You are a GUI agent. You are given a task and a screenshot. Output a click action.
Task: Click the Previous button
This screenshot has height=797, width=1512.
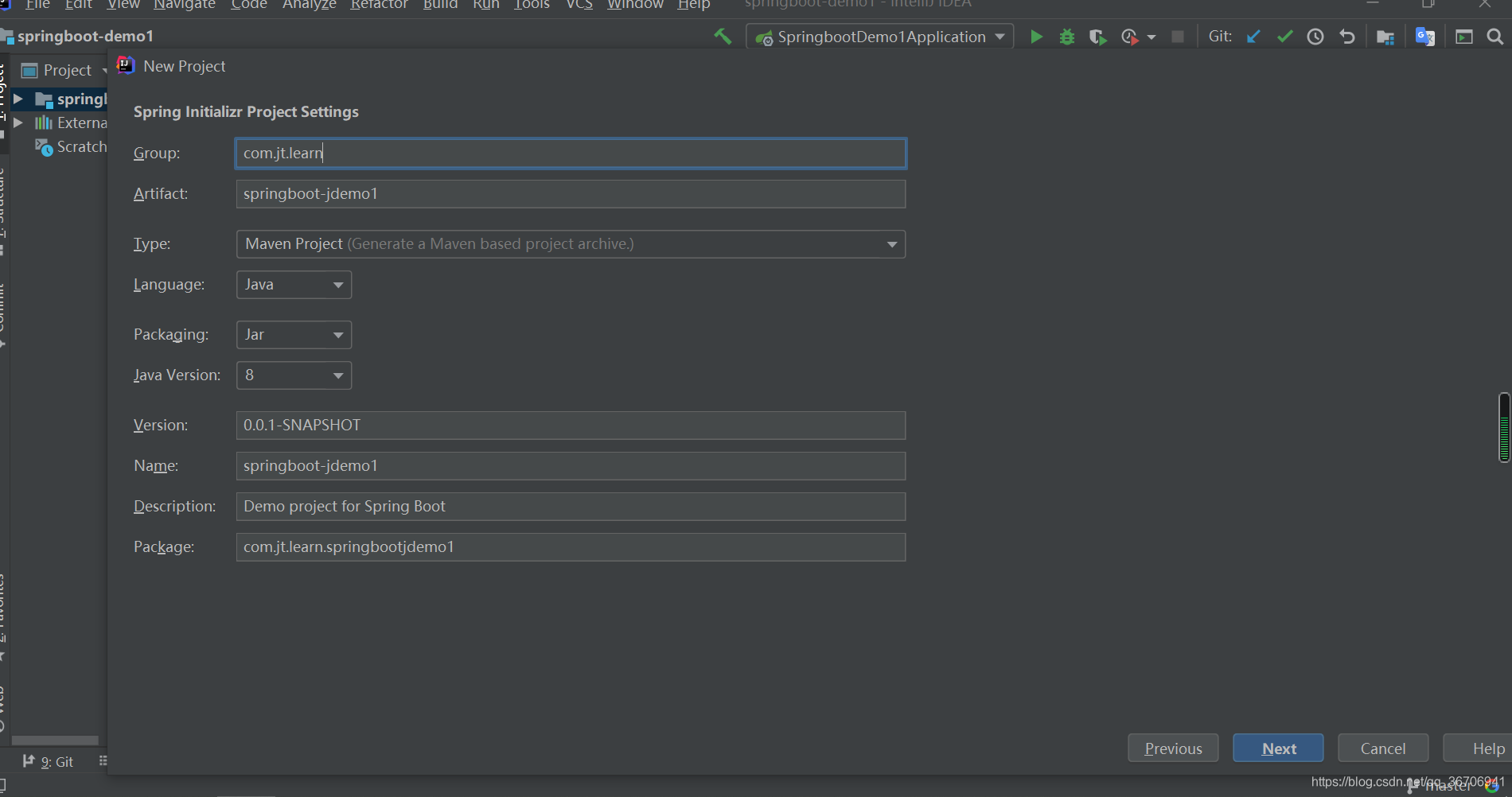pos(1173,748)
